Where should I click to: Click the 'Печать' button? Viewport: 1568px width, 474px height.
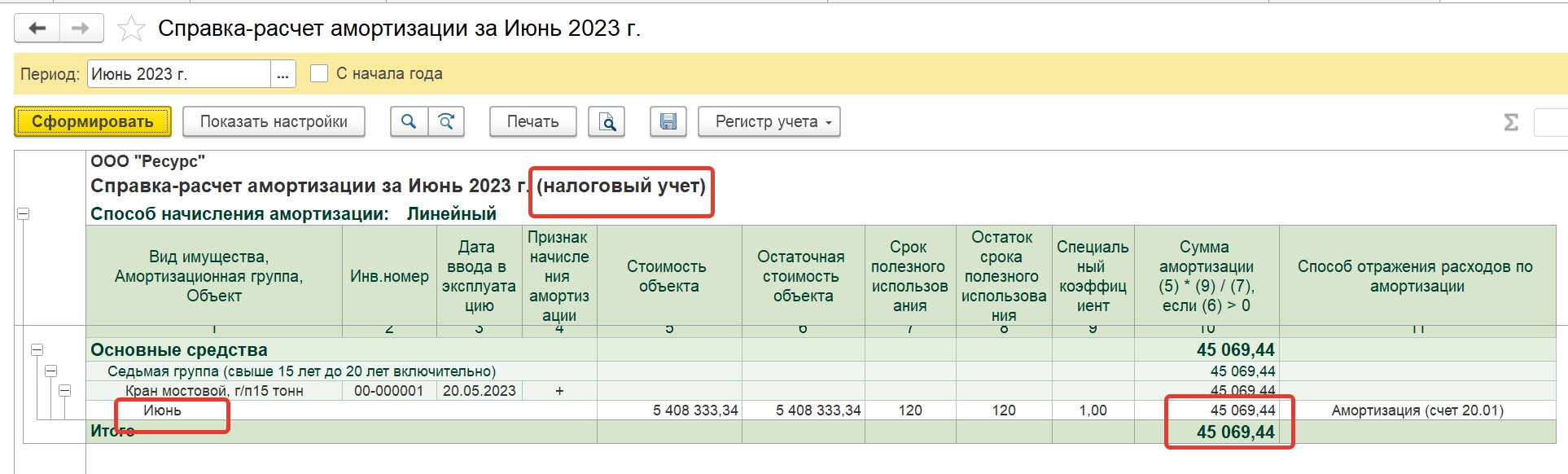(x=533, y=121)
